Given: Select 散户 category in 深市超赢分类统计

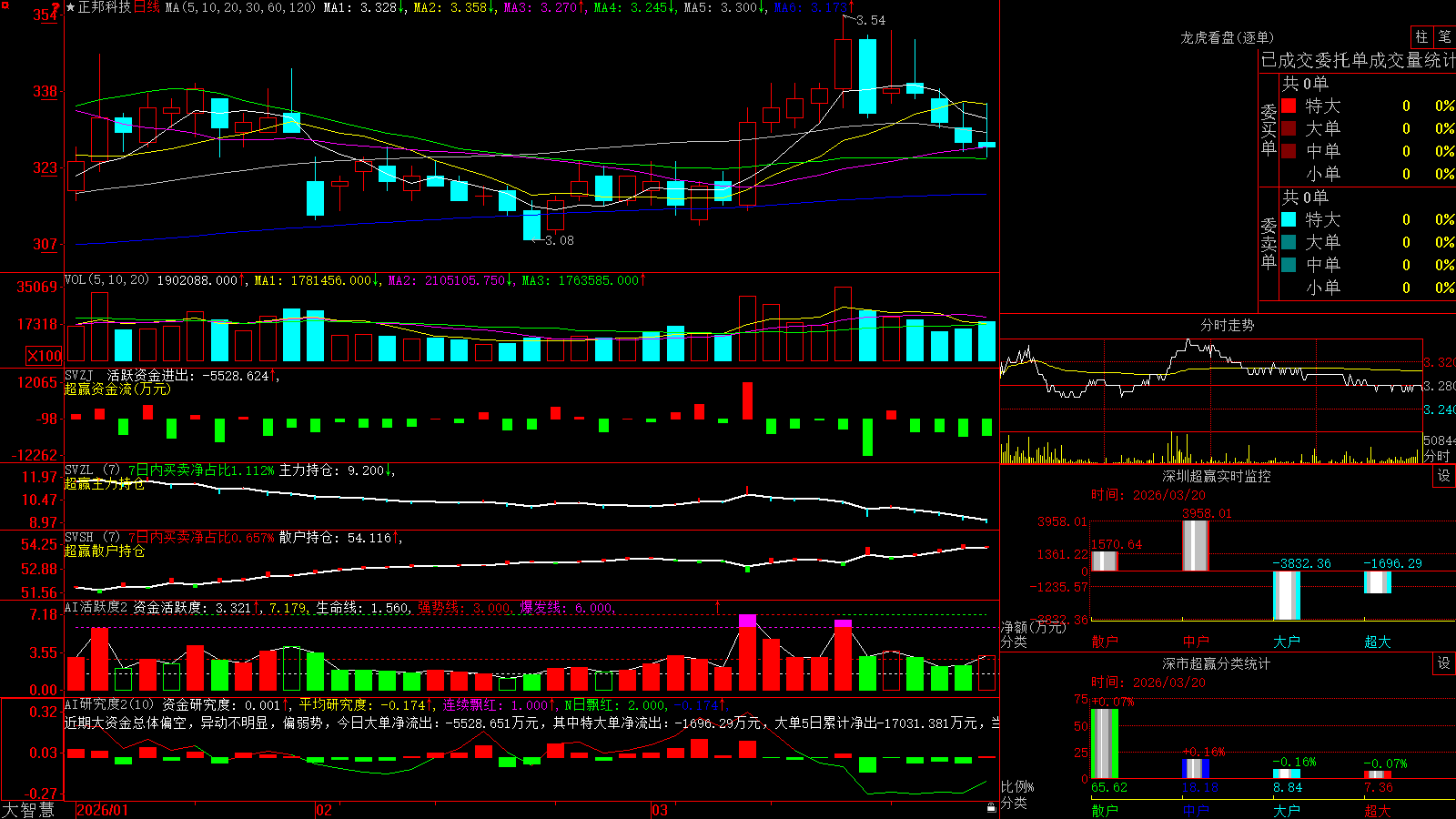Looking at the screenshot, I should (x=1105, y=811).
